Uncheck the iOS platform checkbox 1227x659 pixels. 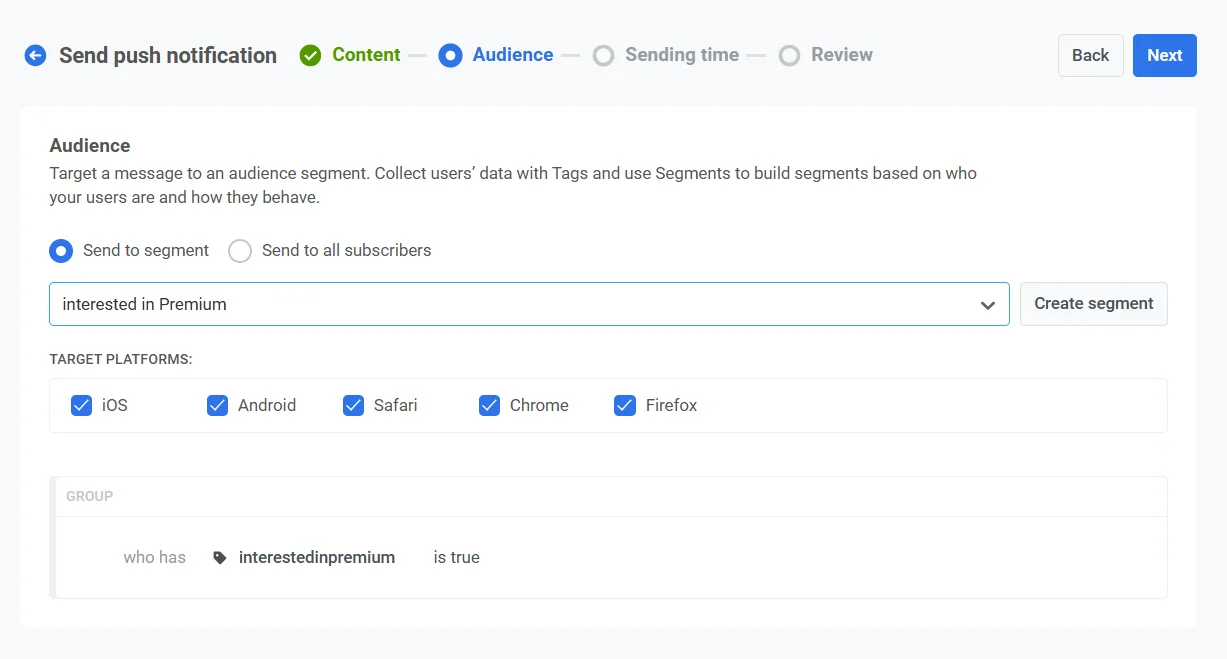point(81,405)
